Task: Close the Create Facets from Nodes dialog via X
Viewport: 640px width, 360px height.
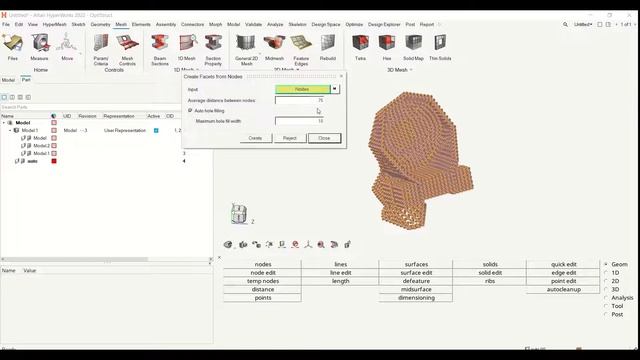Action: 342,76
